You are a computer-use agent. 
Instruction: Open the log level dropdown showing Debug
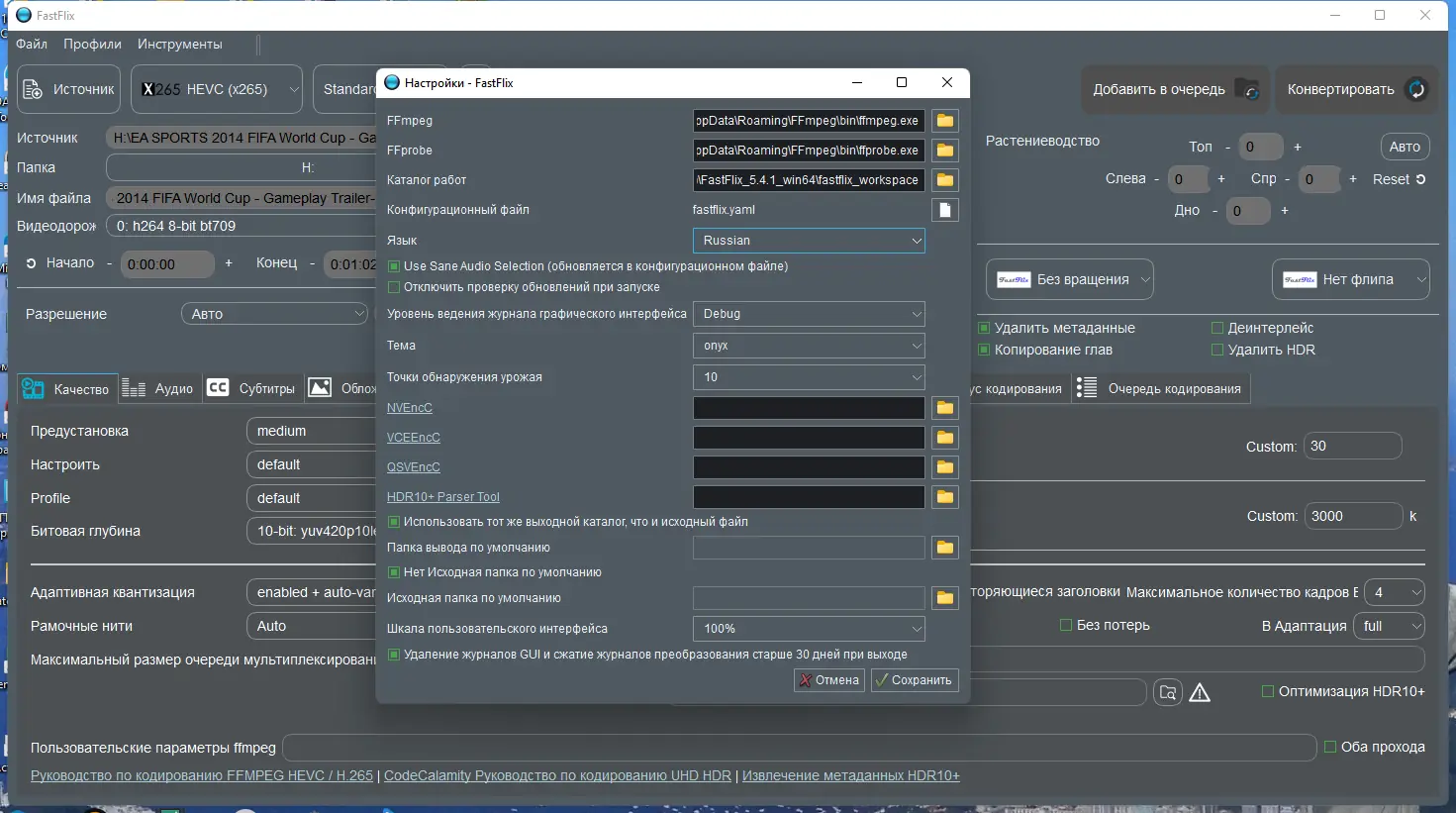tap(809, 314)
